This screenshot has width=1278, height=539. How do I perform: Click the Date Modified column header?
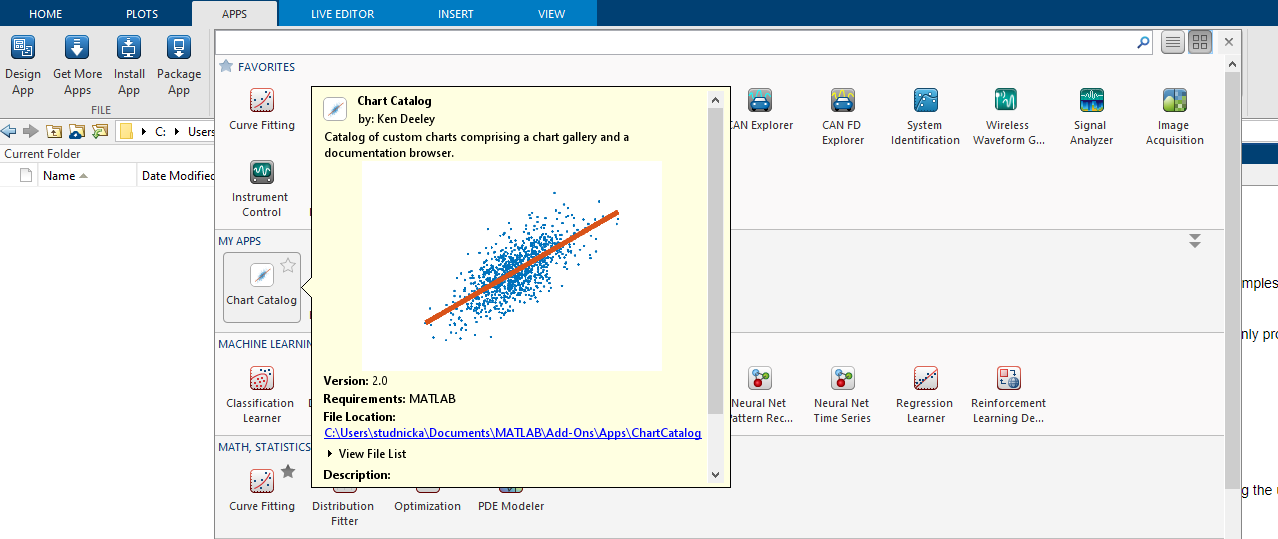178,176
